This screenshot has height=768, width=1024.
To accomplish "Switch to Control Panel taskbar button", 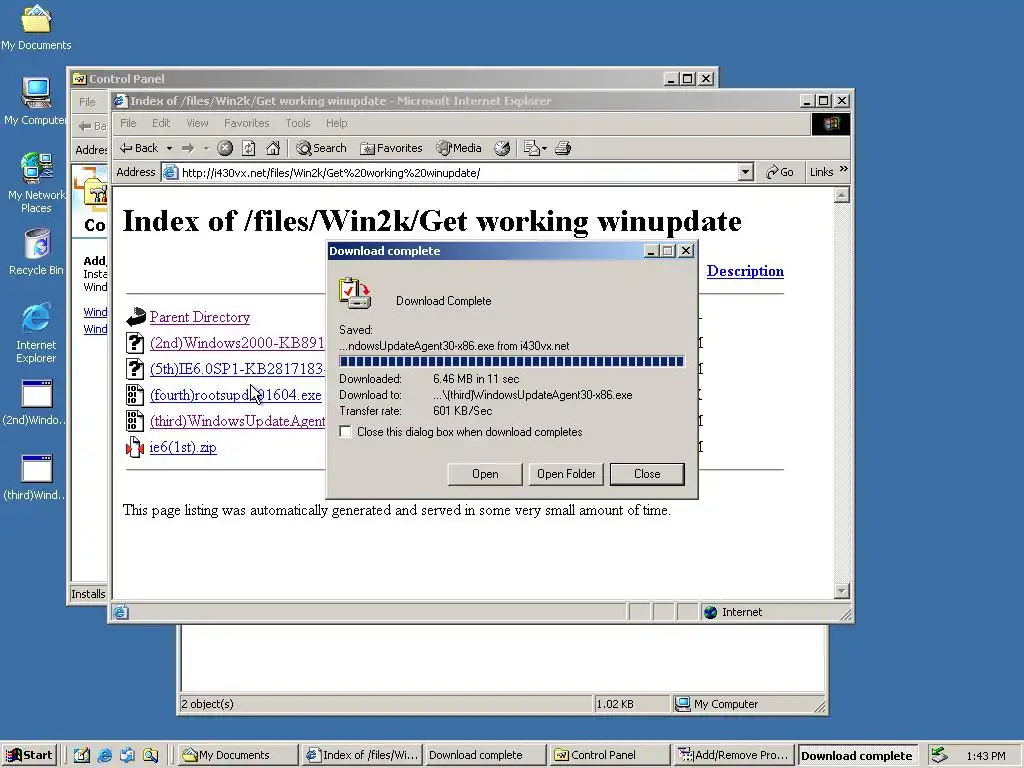I will point(610,755).
